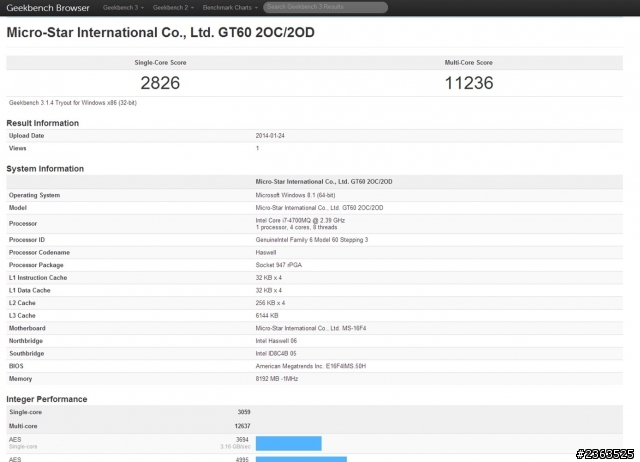
Task: Click the System Information column header
Action: coord(324,182)
